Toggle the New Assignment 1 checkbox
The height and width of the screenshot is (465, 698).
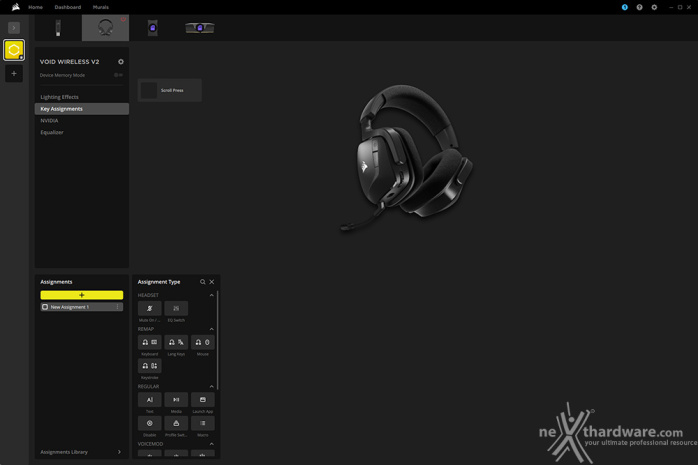click(45, 307)
